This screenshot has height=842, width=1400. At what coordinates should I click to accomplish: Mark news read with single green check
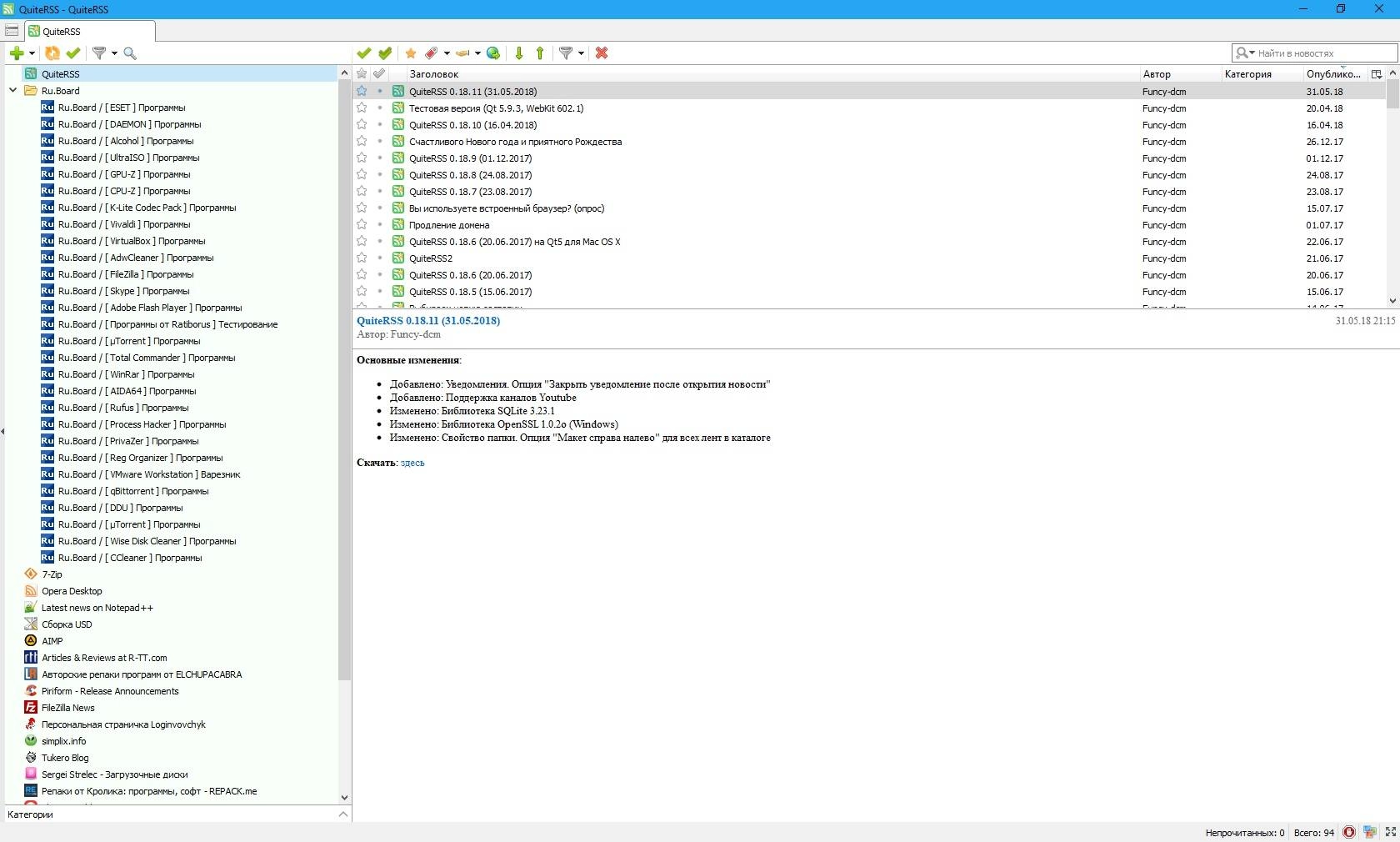(x=363, y=53)
